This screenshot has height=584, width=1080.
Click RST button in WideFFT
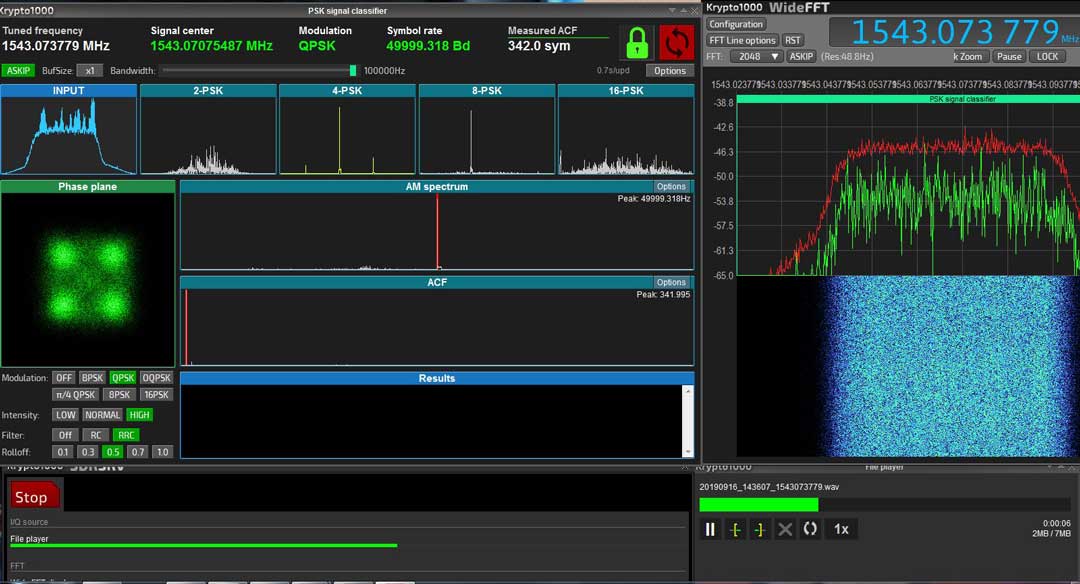793,41
